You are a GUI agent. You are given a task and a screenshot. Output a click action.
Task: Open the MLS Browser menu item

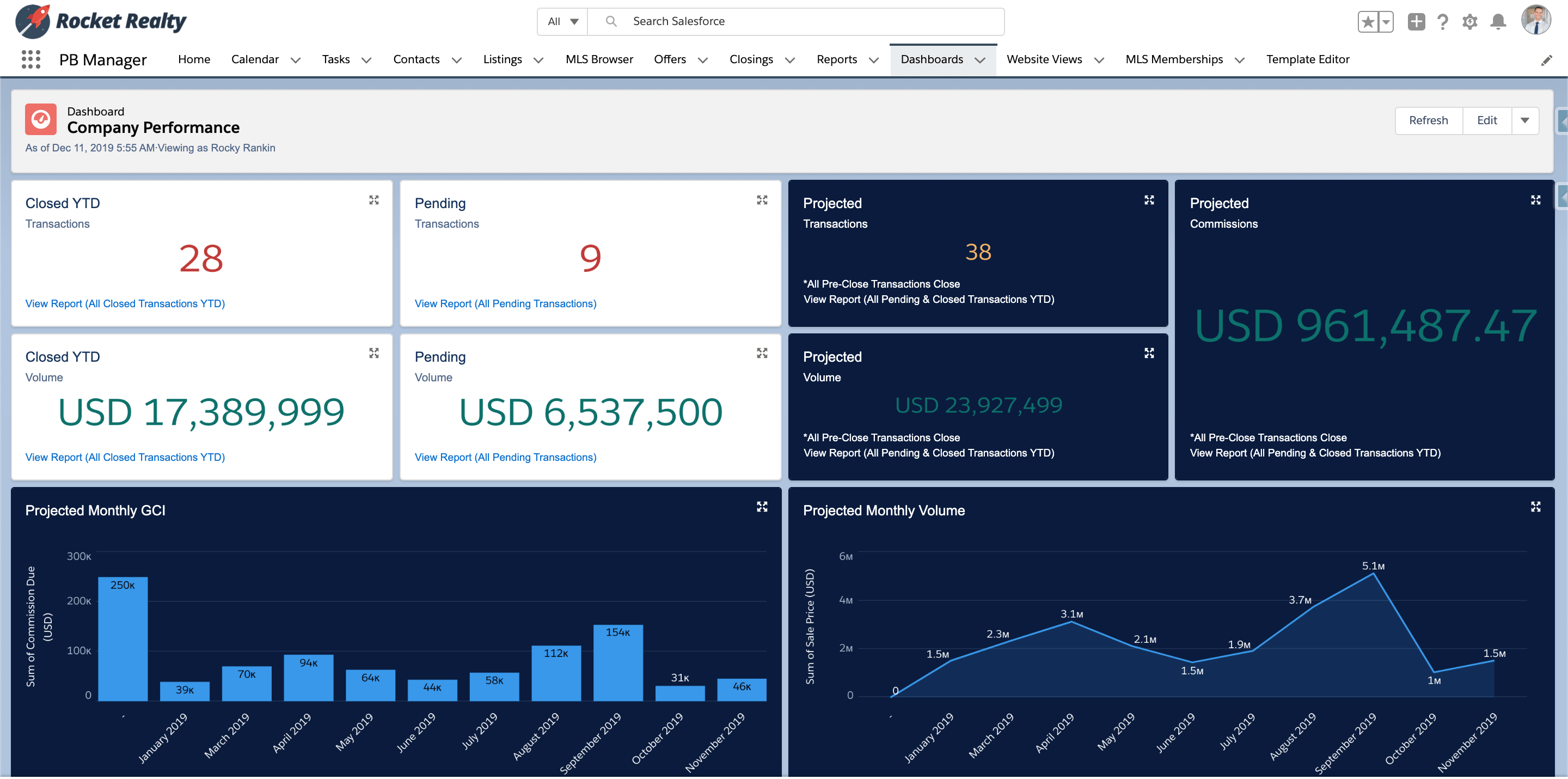(x=599, y=59)
